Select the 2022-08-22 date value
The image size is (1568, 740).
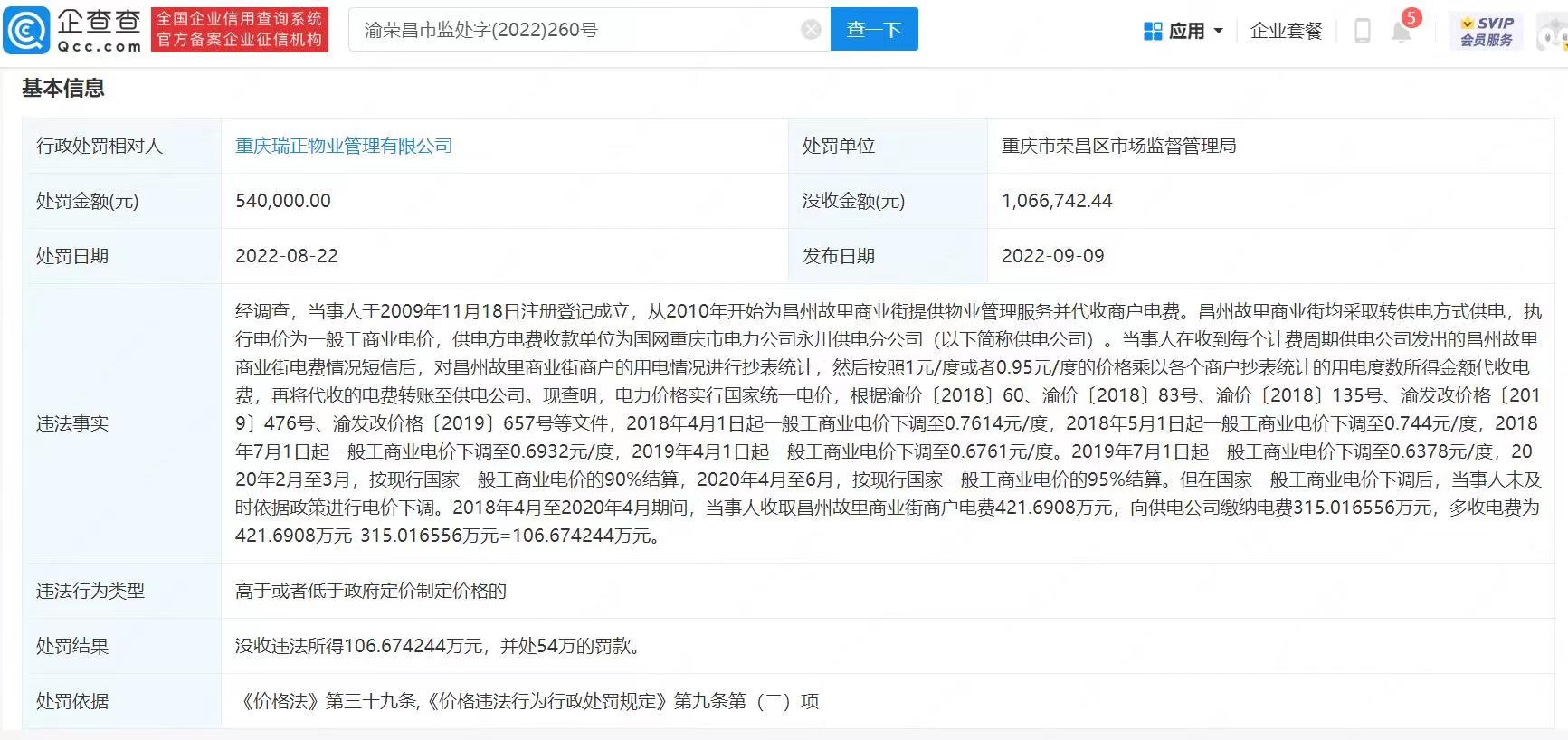(x=287, y=256)
